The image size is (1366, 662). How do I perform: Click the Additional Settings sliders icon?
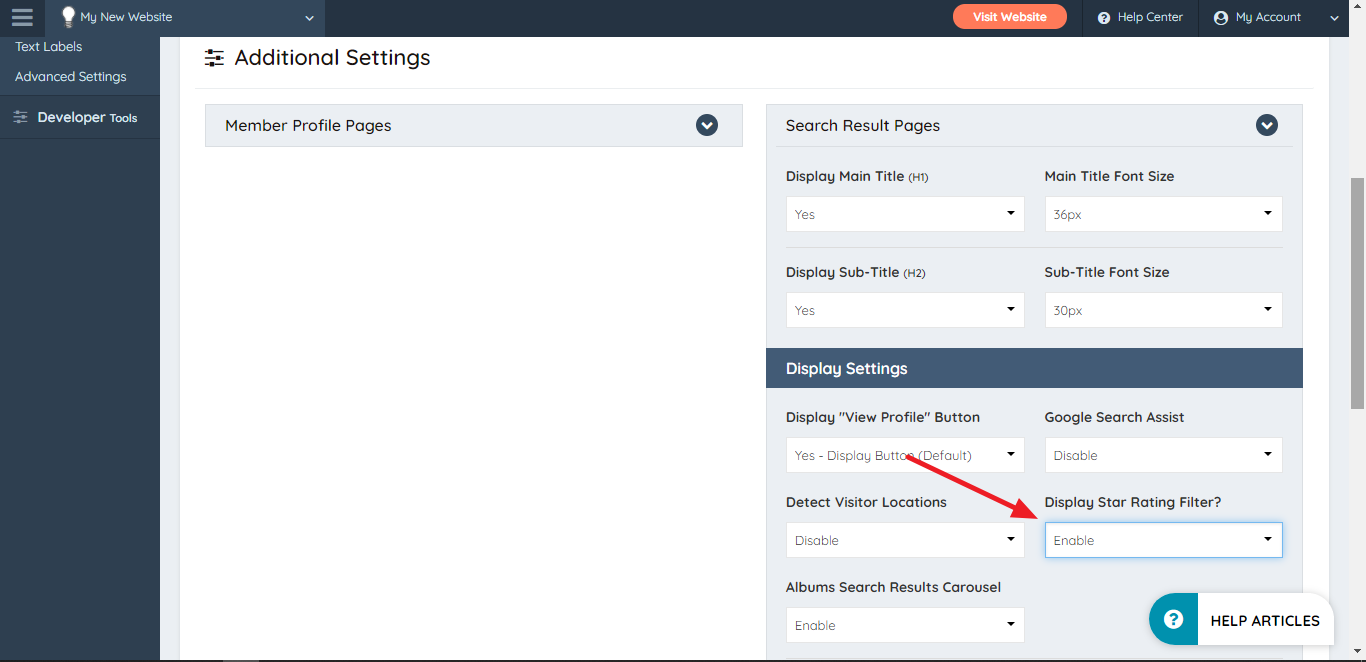[214, 58]
